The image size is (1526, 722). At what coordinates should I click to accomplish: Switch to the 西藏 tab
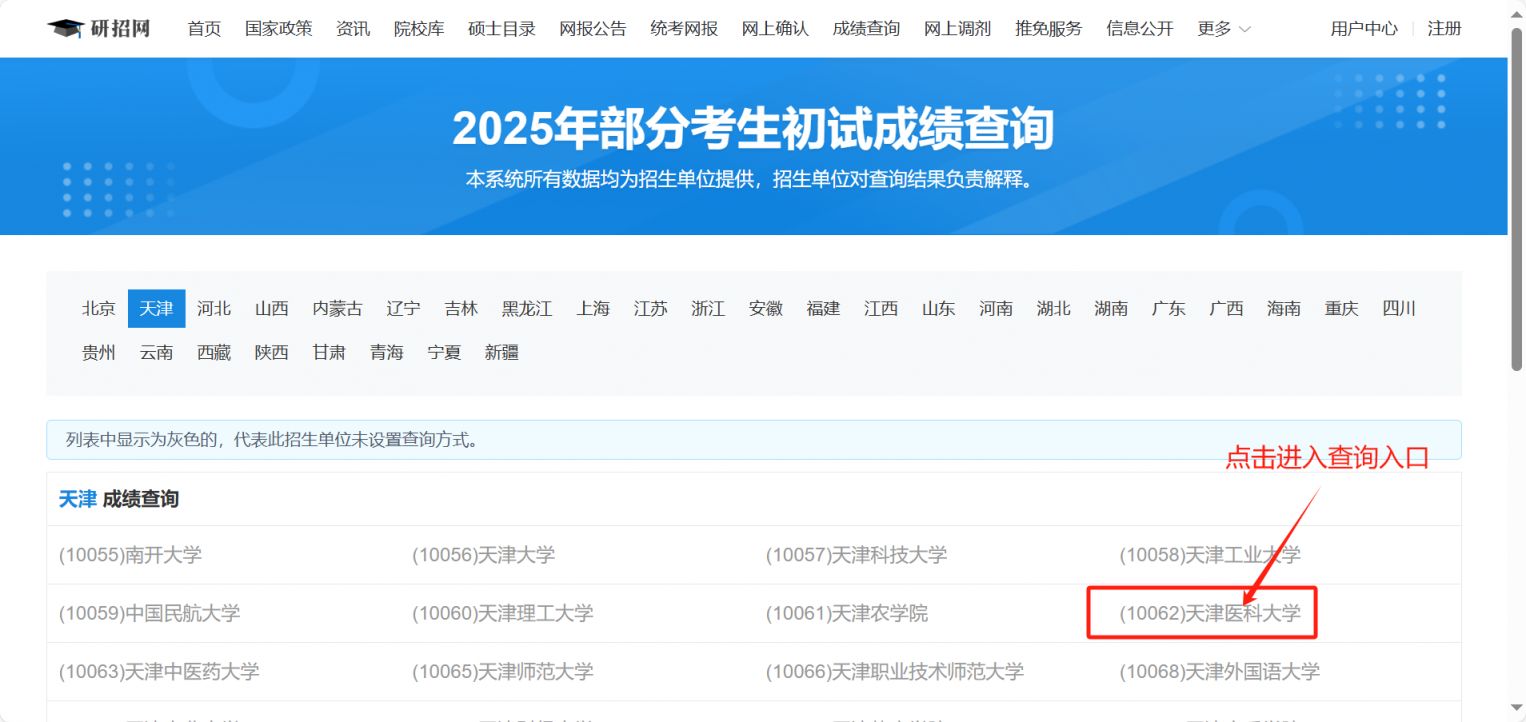pos(214,353)
